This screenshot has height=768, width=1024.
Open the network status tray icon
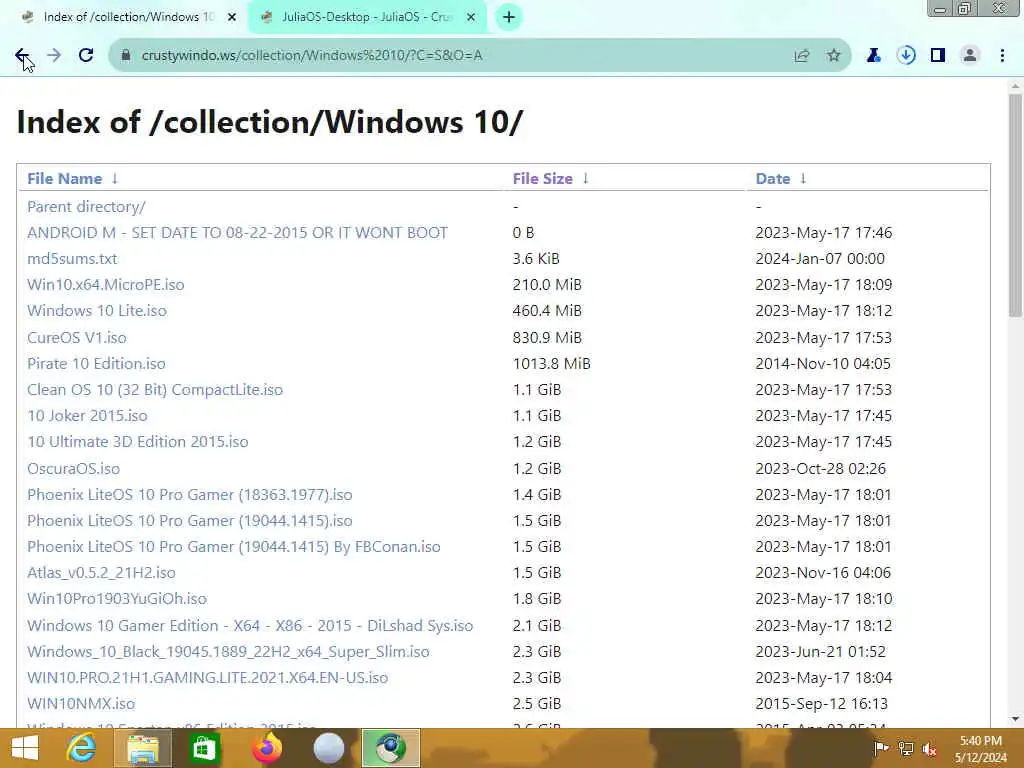tap(906, 748)
